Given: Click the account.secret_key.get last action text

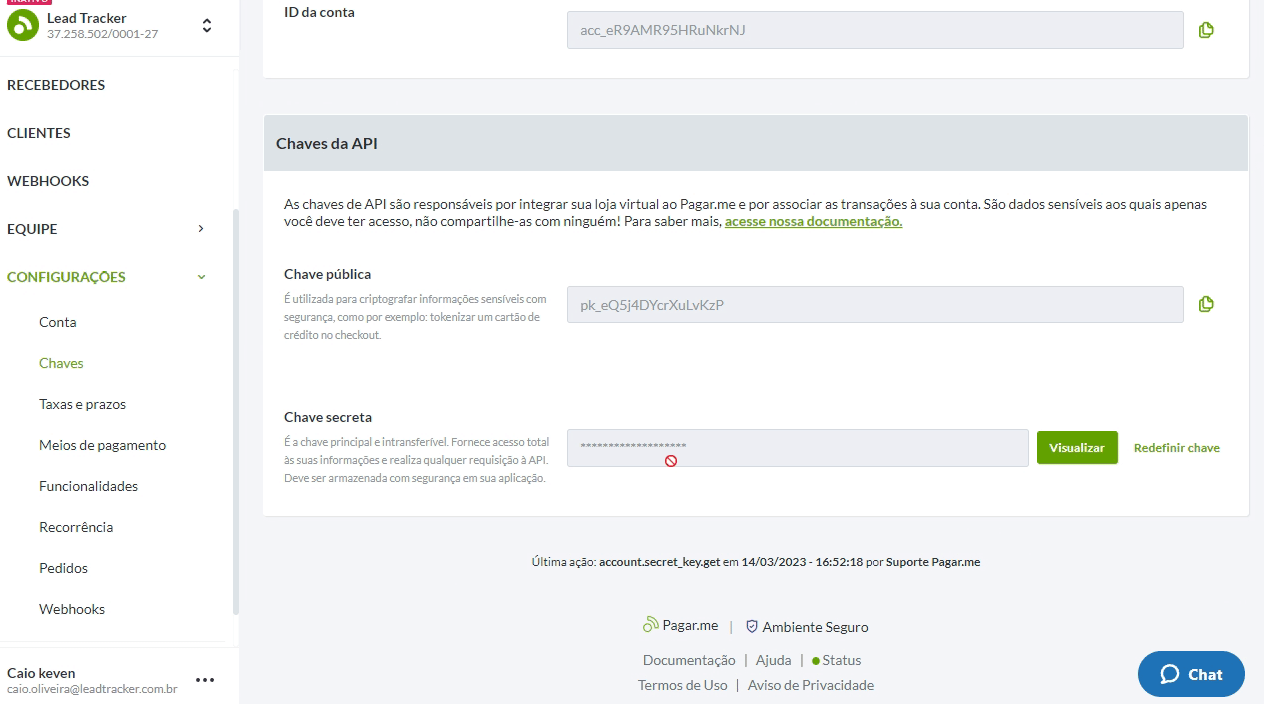Looking at the screenshot, I should (x=659, y=562).
